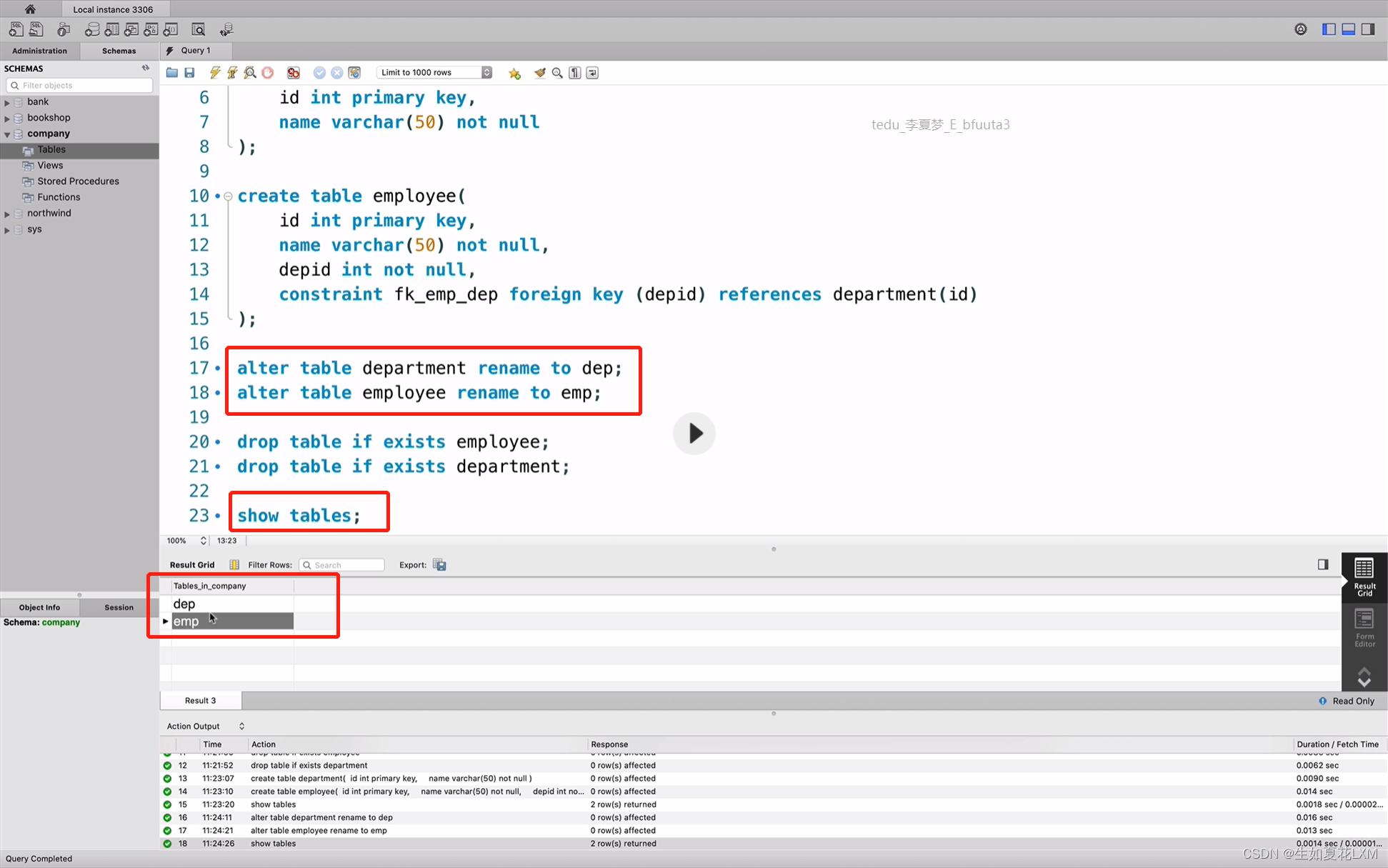1388x868 pixels.
Task: Add to favorites with star icon
Action: [x=514, y=73]
